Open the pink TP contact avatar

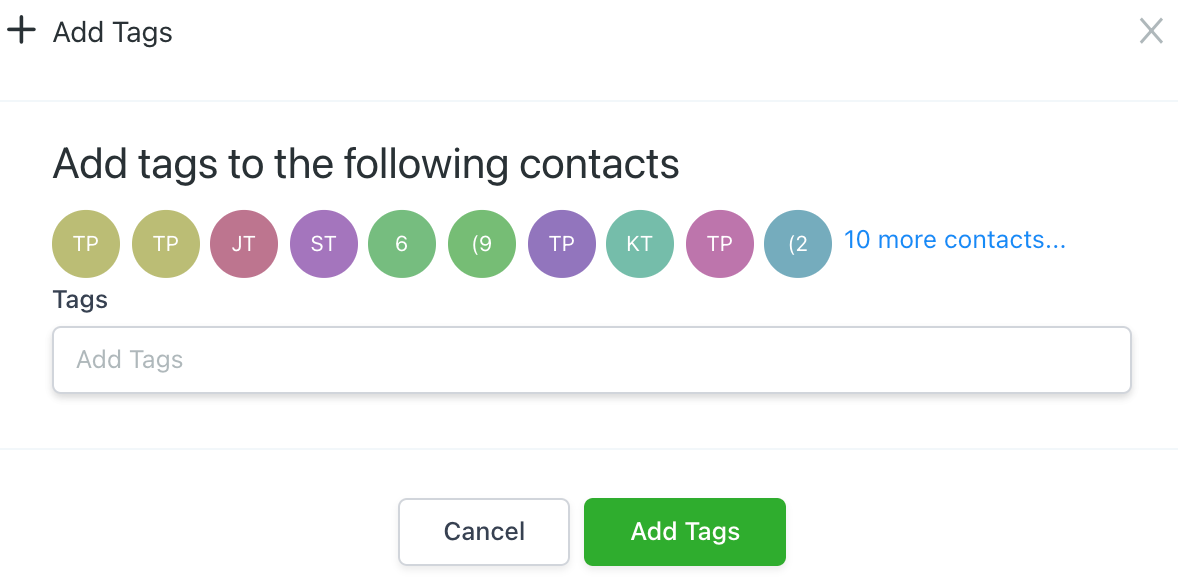[x=719, y=243]
